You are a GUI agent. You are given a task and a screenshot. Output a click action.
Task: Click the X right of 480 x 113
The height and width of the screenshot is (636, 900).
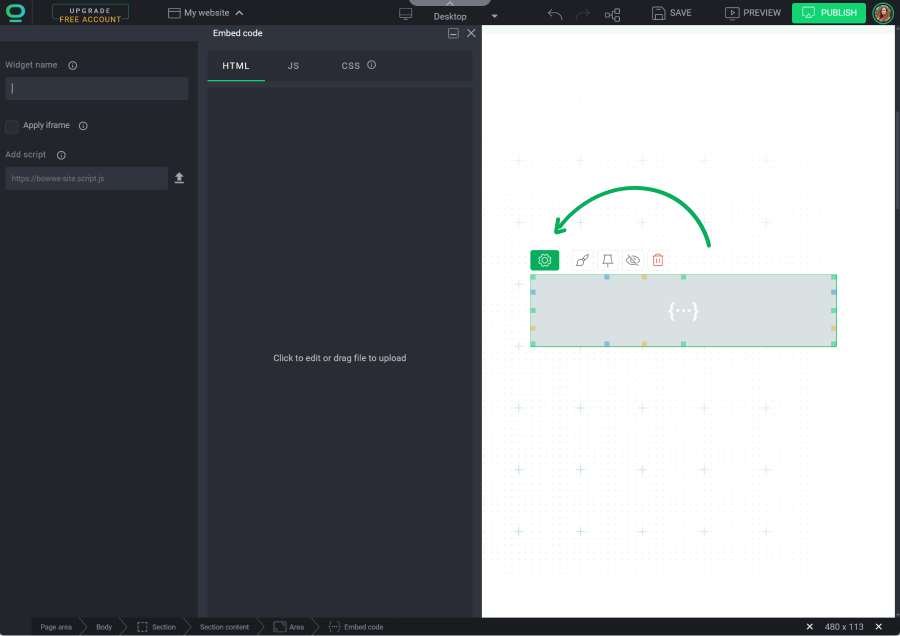pos(878,627)
